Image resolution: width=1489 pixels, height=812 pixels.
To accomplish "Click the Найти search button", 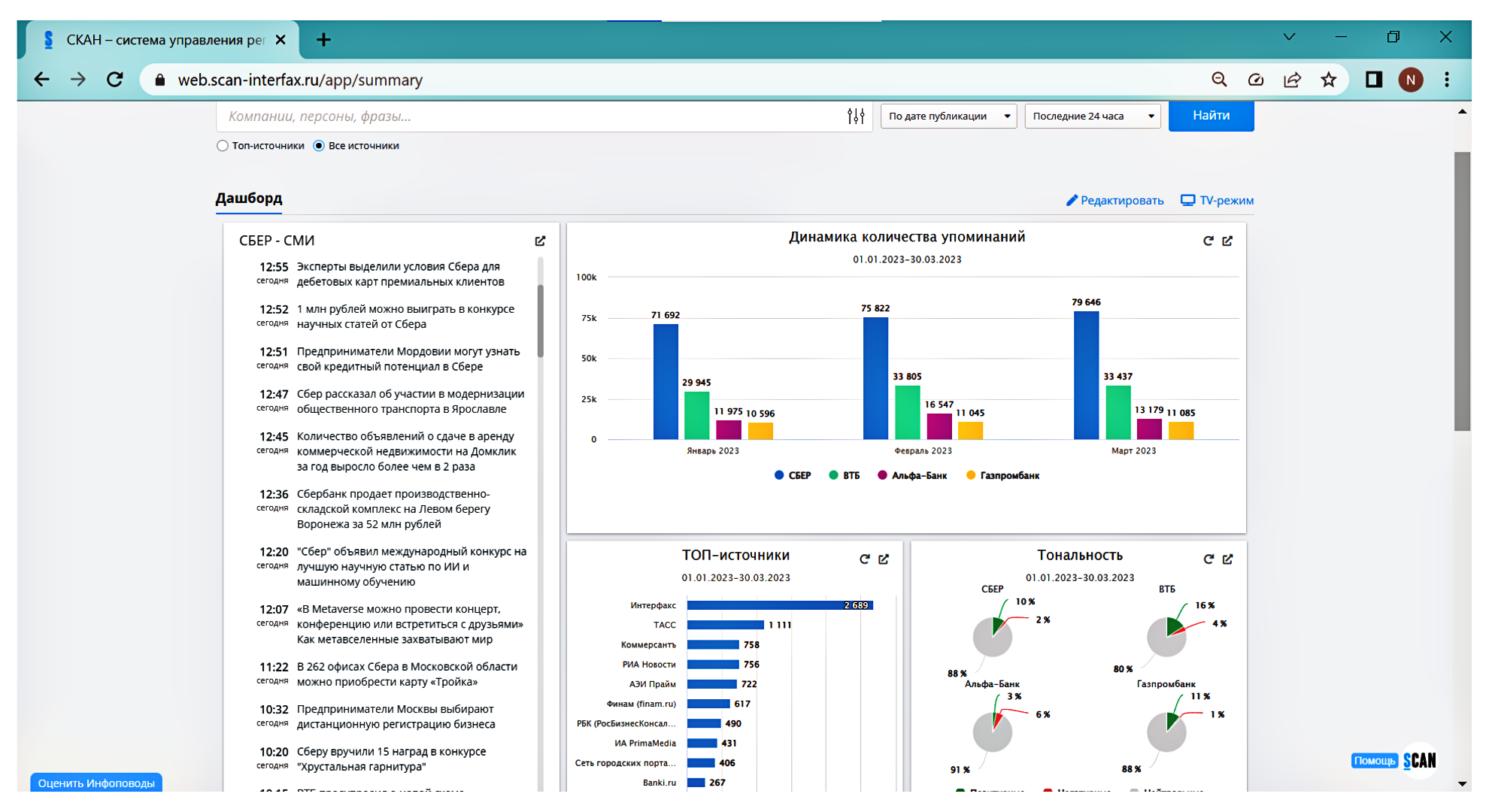I will point(1211,116).
